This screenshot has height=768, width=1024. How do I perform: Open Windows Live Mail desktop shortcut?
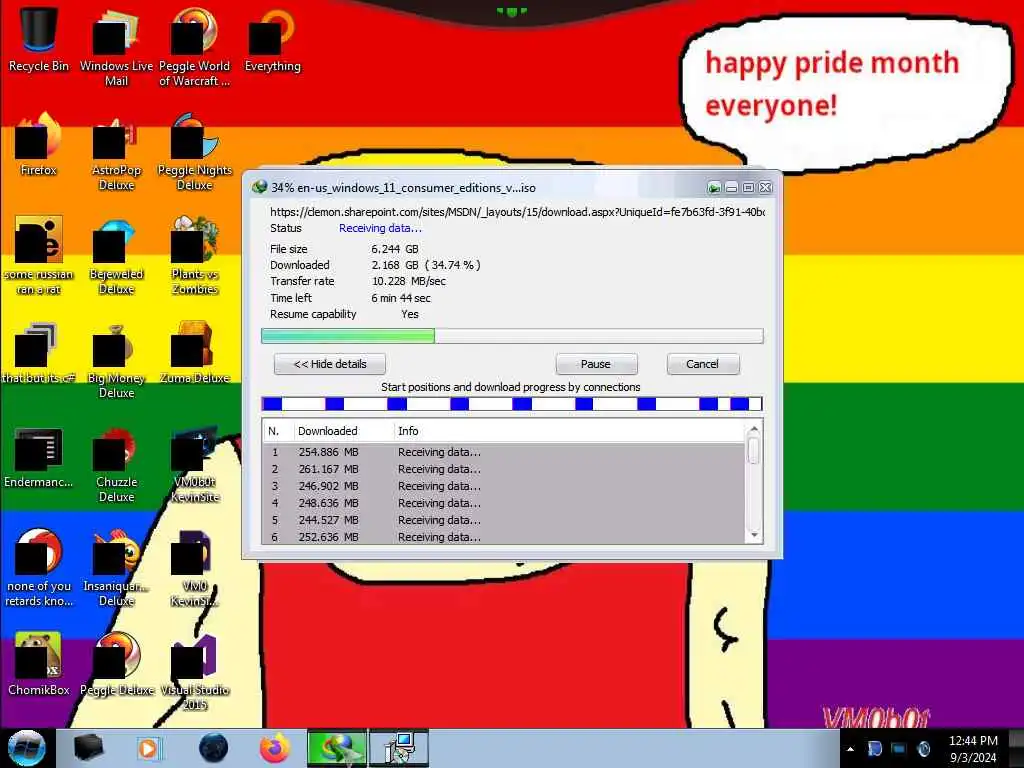pyautogui.click(x=116, y=47)
